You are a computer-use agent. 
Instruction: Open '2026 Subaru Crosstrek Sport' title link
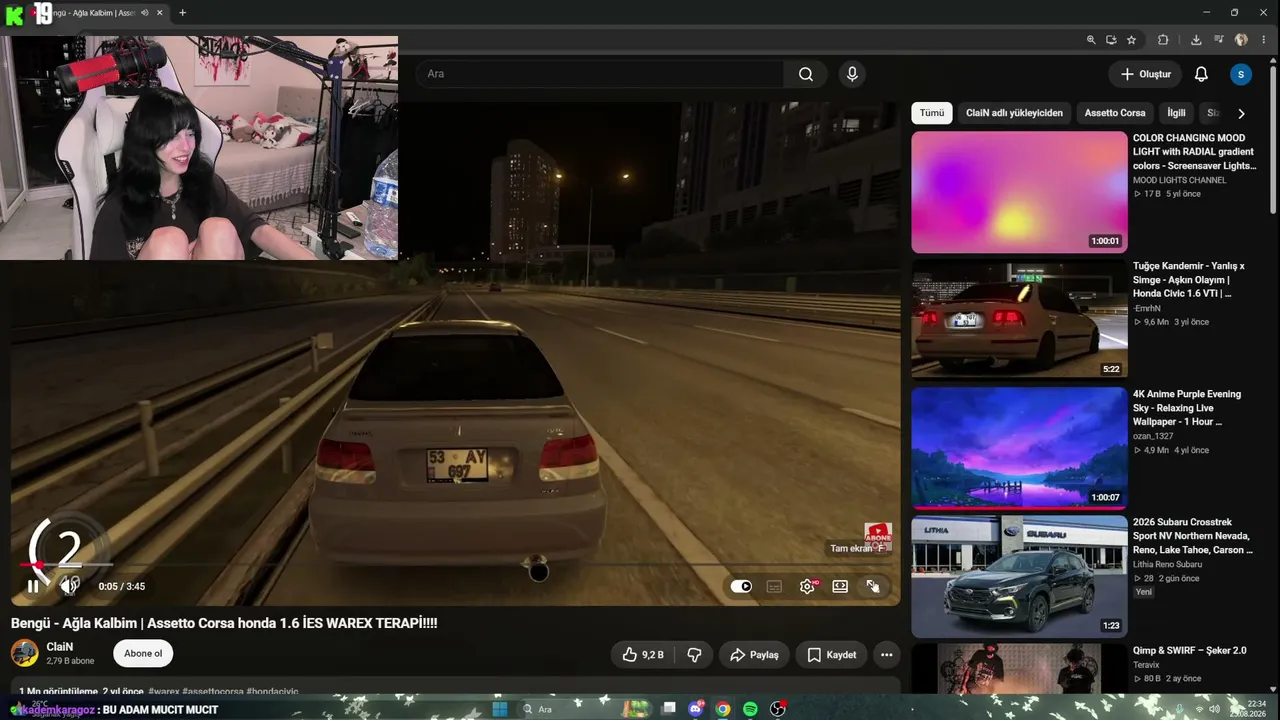point(1192,536)
